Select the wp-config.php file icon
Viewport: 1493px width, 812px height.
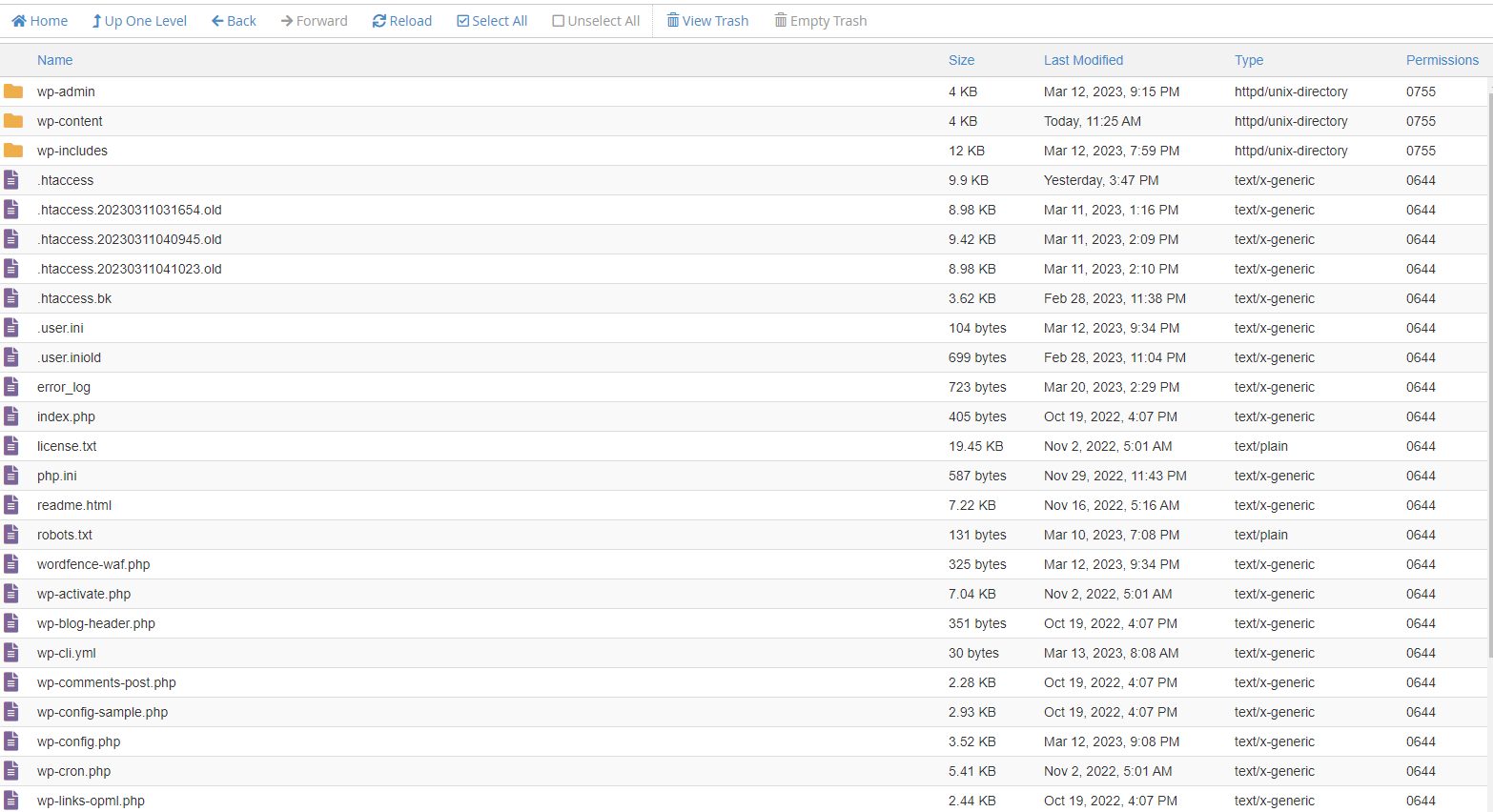coord(11,741)
